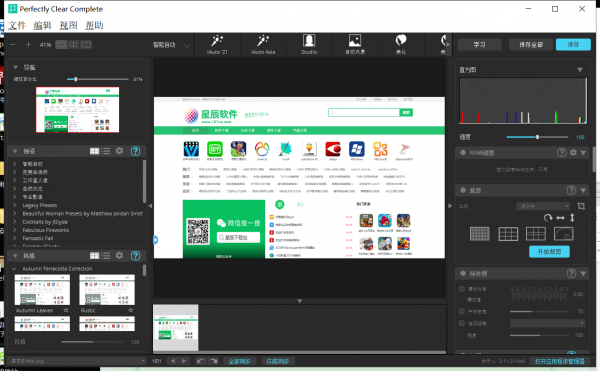Enable the third preprocessing checkbox with dropdown
This screenshot has height=371, width=600.
(462, 323)
